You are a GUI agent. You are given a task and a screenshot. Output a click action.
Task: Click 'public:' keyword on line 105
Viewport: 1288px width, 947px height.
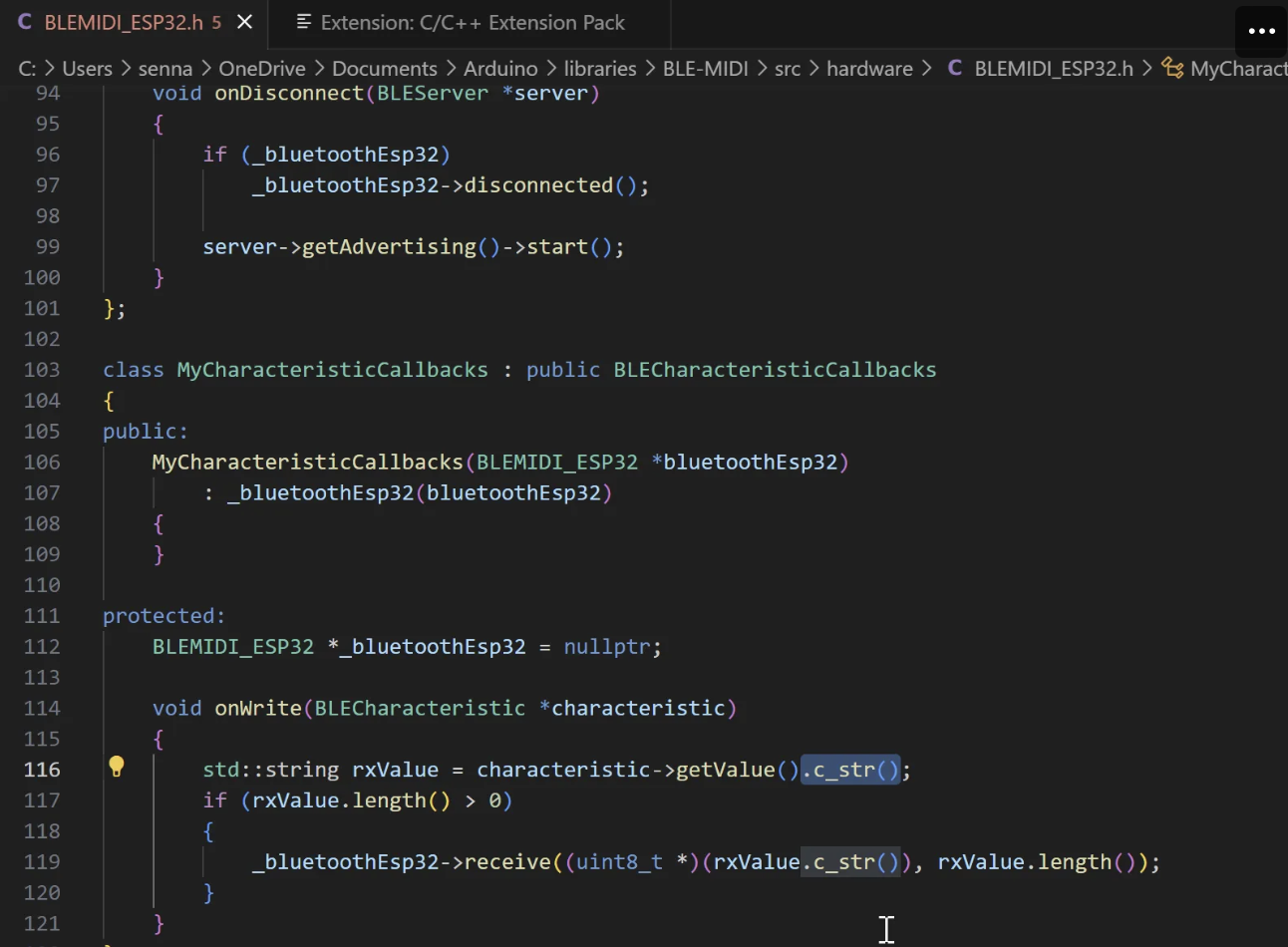(x=146, y=432)
